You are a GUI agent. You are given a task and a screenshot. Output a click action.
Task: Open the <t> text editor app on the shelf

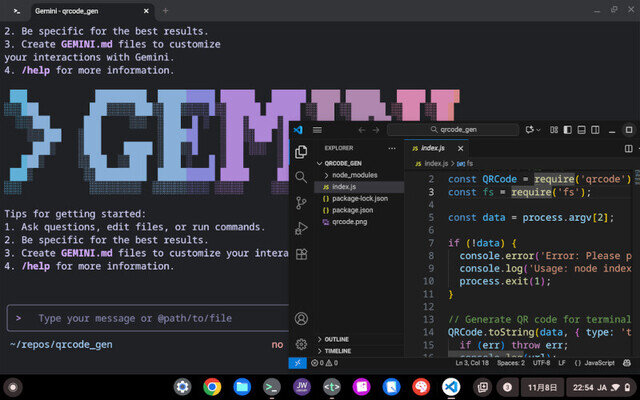tap(331, 387)
